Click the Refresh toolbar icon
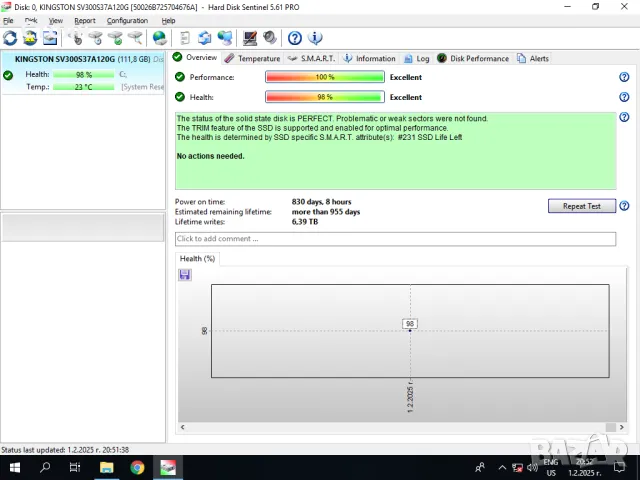640x480 pixels. click(10, 38)
